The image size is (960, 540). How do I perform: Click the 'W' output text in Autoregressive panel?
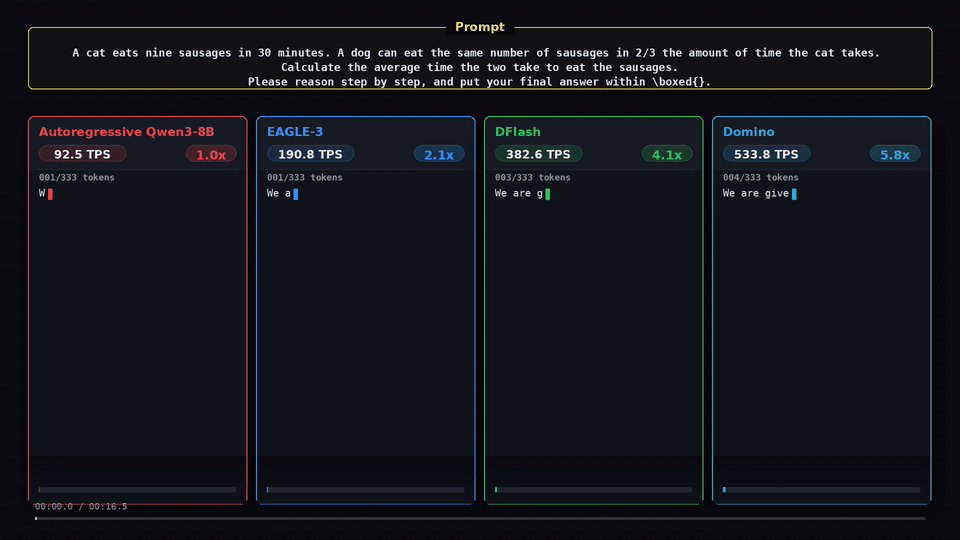[x=42, y=193]
